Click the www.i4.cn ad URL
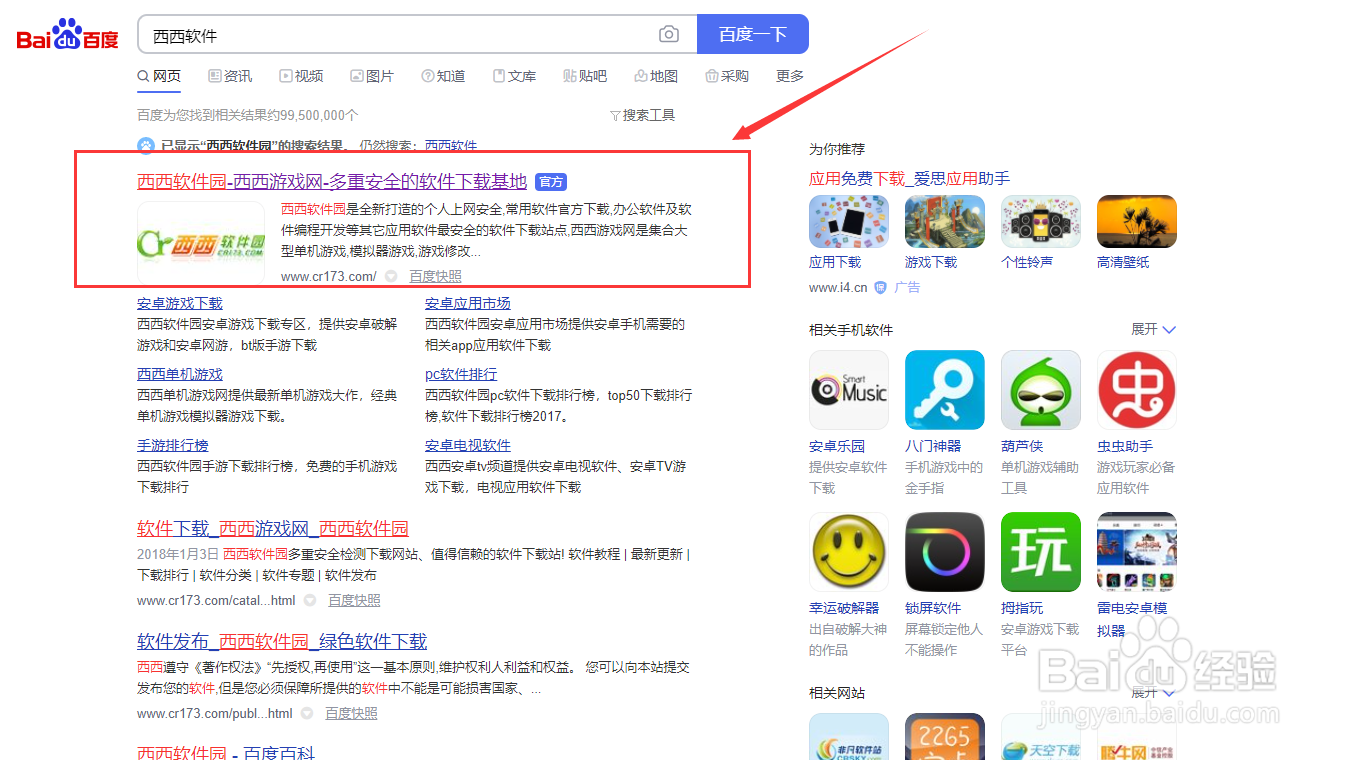The image size is (1353, 760). point(838,287)
